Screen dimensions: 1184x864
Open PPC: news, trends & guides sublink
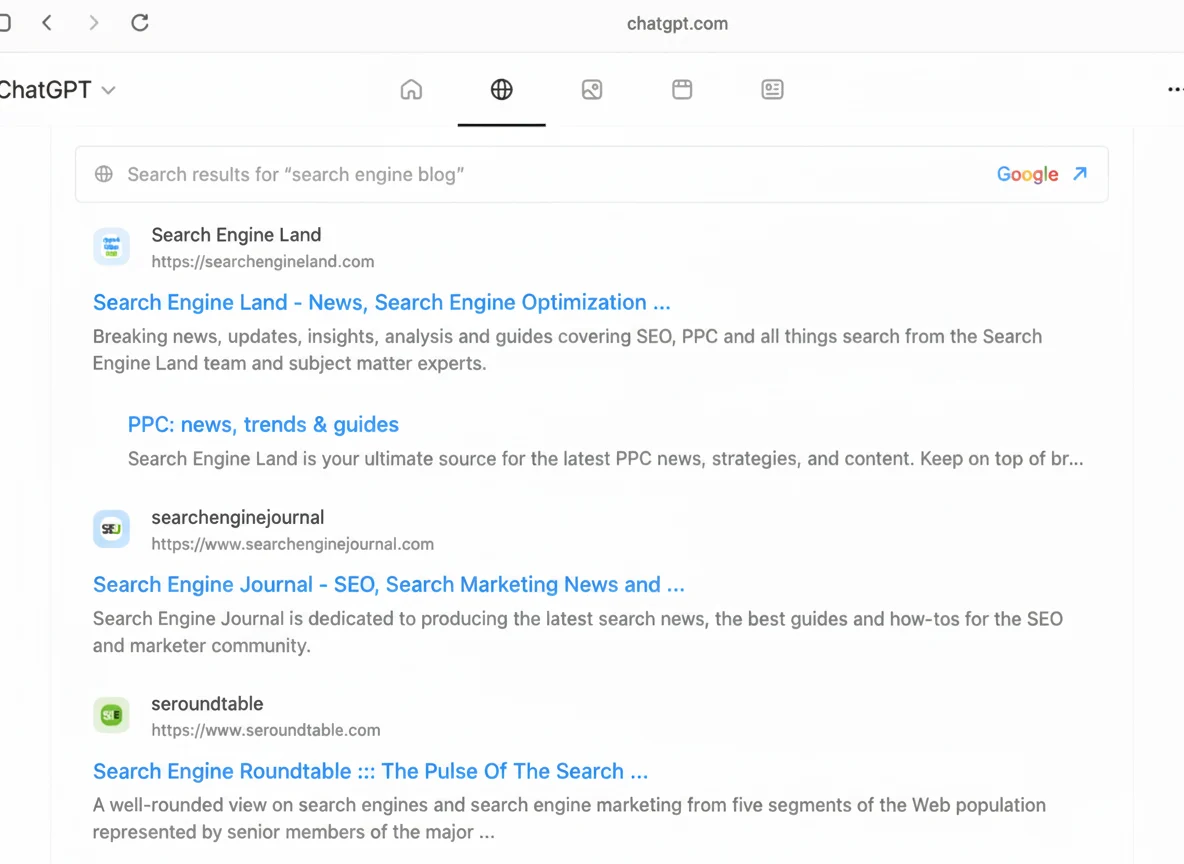pyautogui.click(x=263, y=424)
